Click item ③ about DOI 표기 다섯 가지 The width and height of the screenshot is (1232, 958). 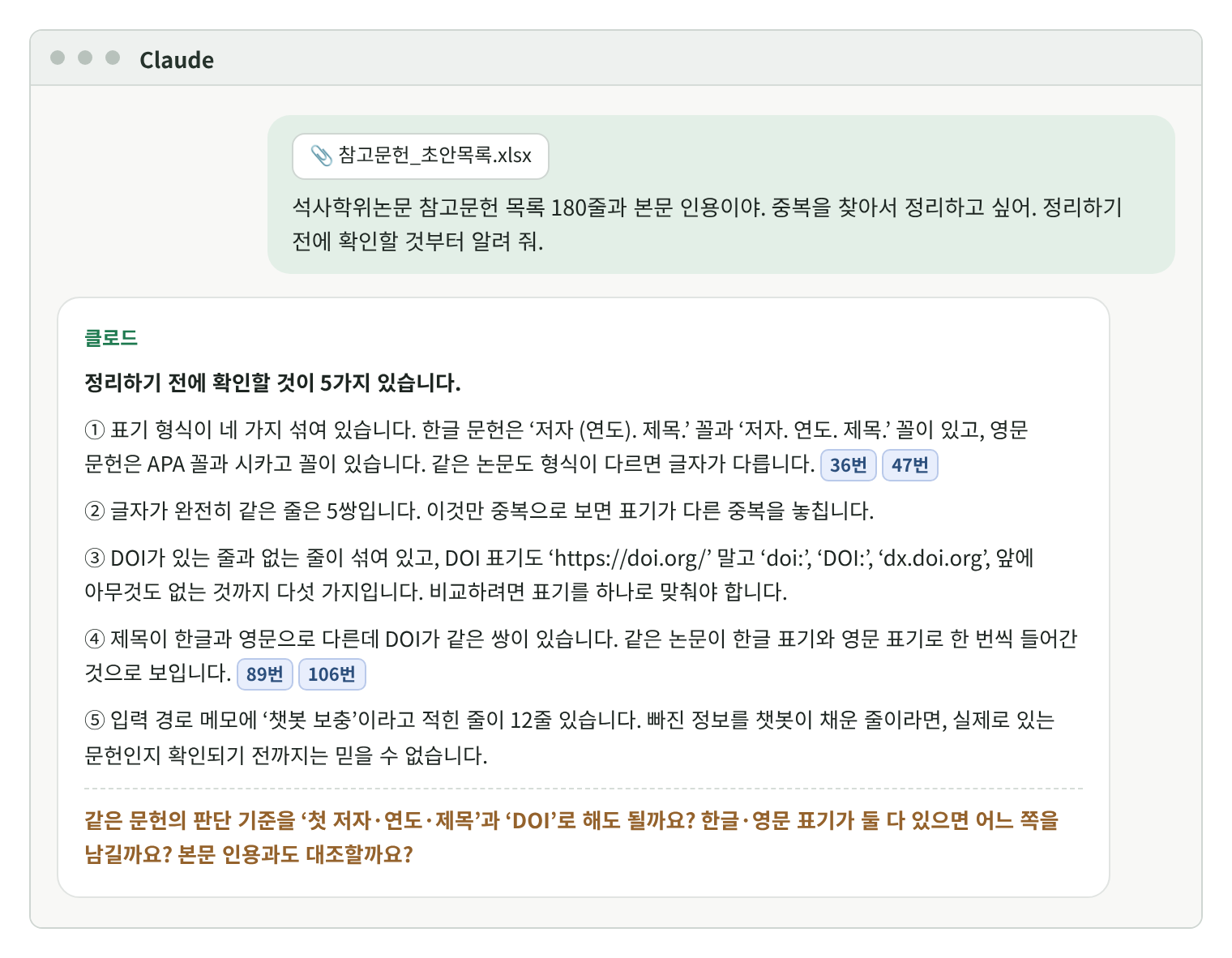[x=559, y=575]
